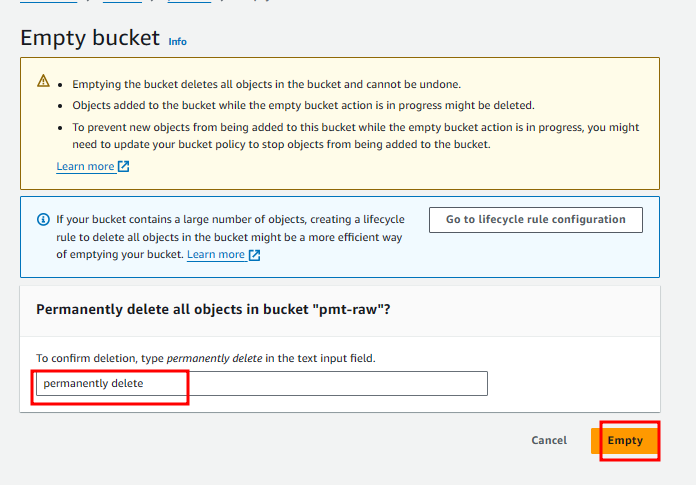Open Learn more about lifecycle rule emptying
This screenshot has width=696, height=485.
(216, 255)
